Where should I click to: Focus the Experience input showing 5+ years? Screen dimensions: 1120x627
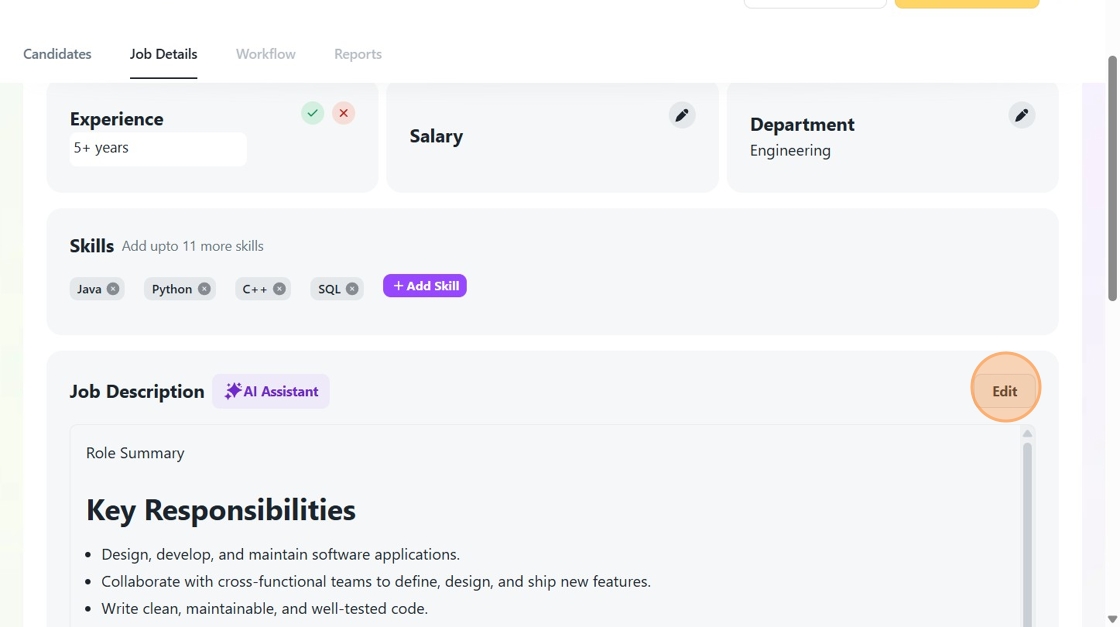158,149
